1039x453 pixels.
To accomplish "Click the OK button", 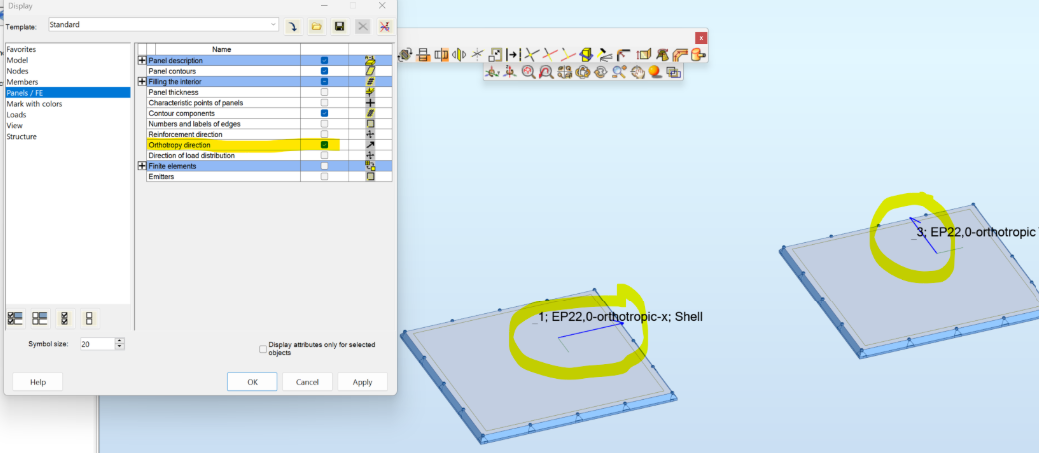I will (x=252, y=381).
